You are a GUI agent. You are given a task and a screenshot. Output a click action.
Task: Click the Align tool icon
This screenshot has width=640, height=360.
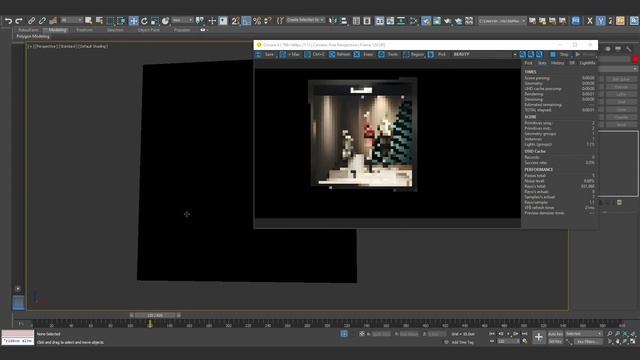344,20
